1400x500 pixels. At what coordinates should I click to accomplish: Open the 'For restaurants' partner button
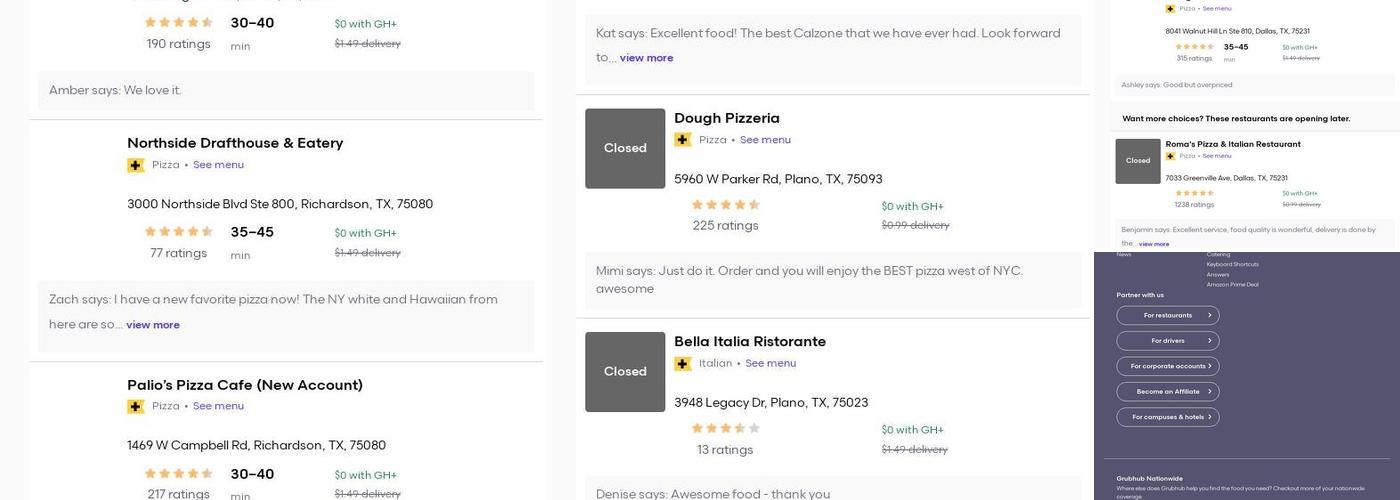tap(1168, 315)
